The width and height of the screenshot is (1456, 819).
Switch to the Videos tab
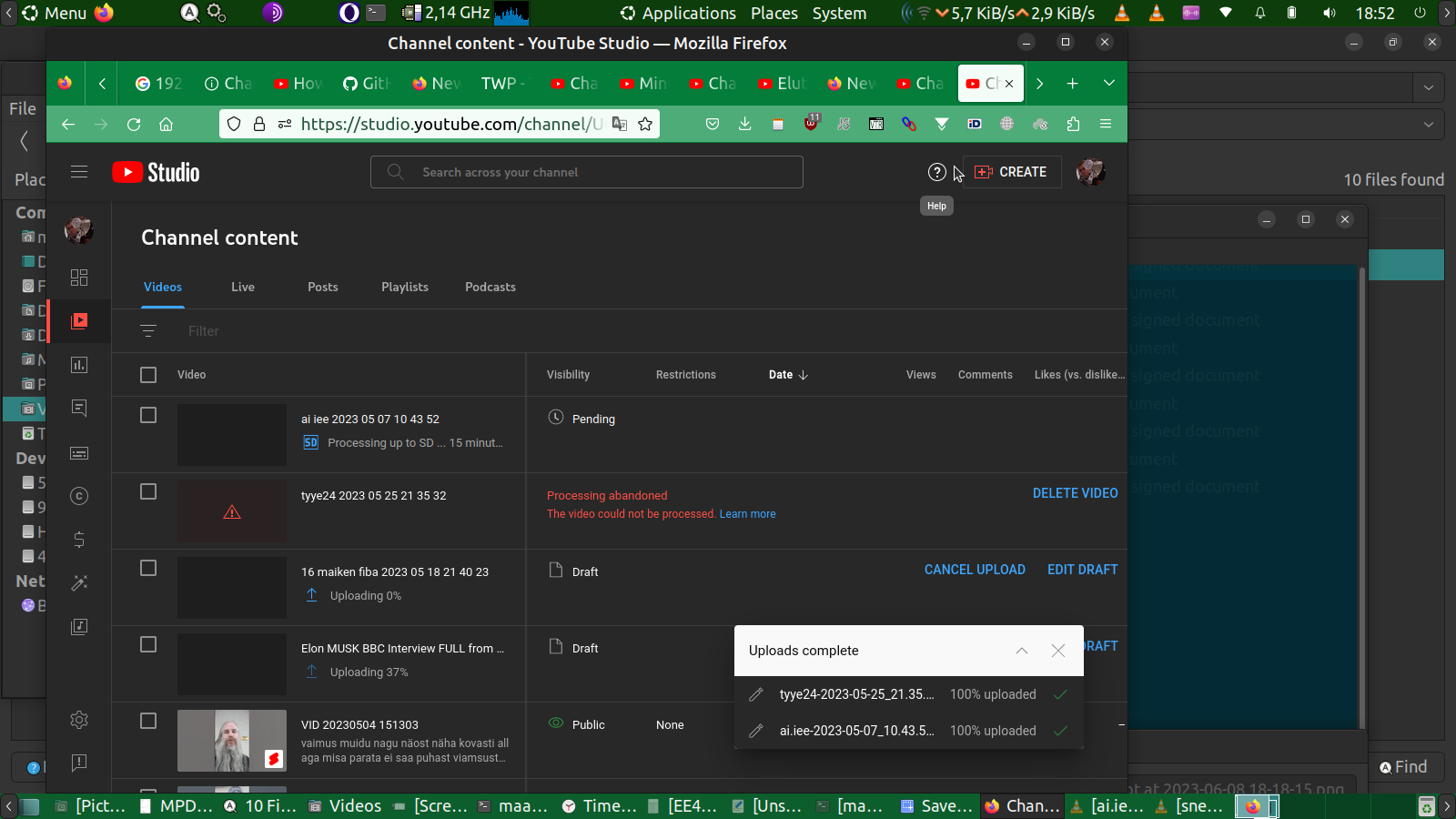click(x=163, y=287)
